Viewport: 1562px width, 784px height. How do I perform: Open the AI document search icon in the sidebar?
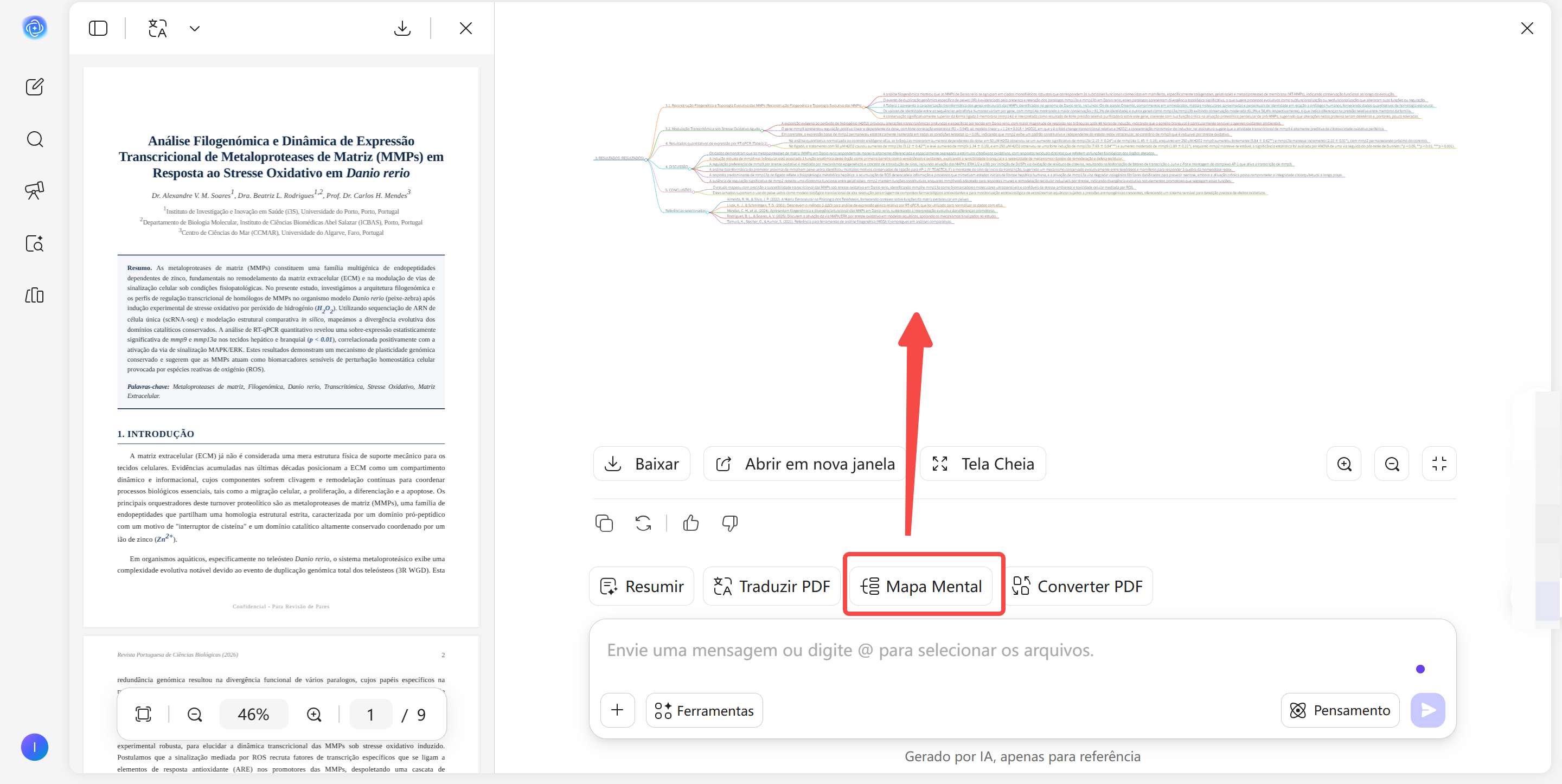35,243
